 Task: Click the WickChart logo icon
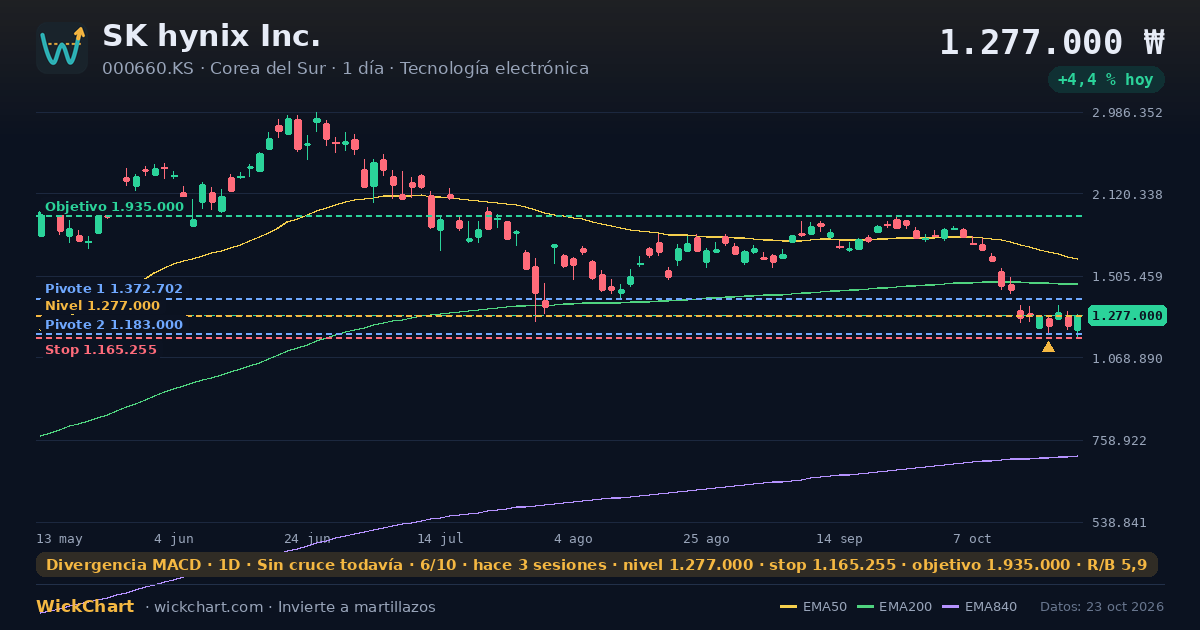coord(62,48)
